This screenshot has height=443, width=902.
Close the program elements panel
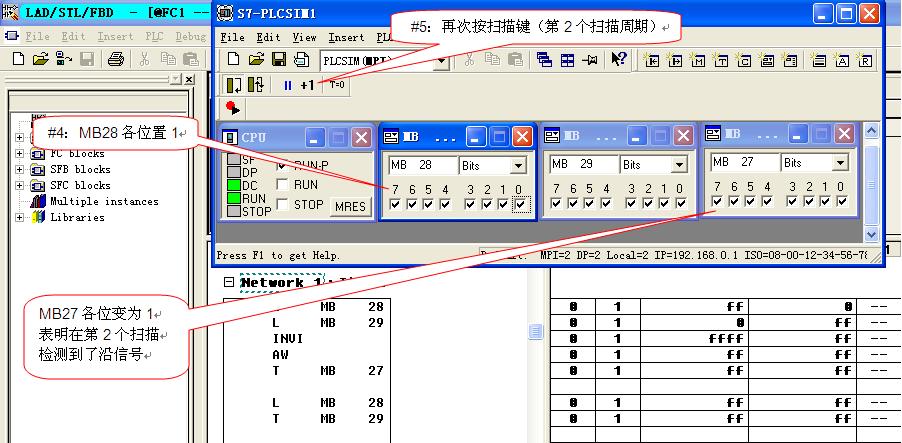click(x=189, y=79)
